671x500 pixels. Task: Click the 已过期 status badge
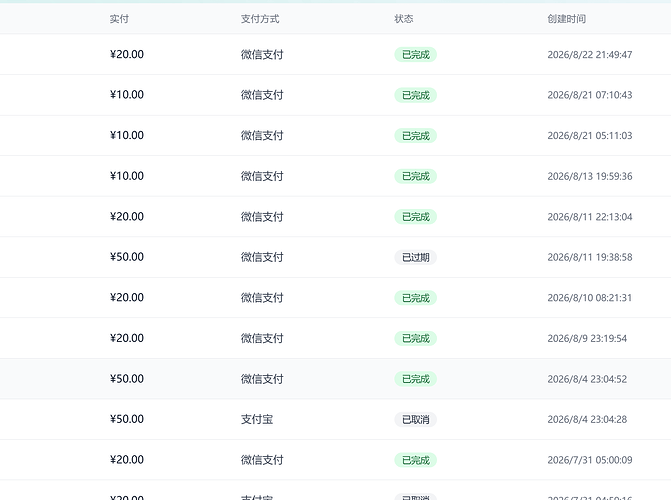point(416,257)
